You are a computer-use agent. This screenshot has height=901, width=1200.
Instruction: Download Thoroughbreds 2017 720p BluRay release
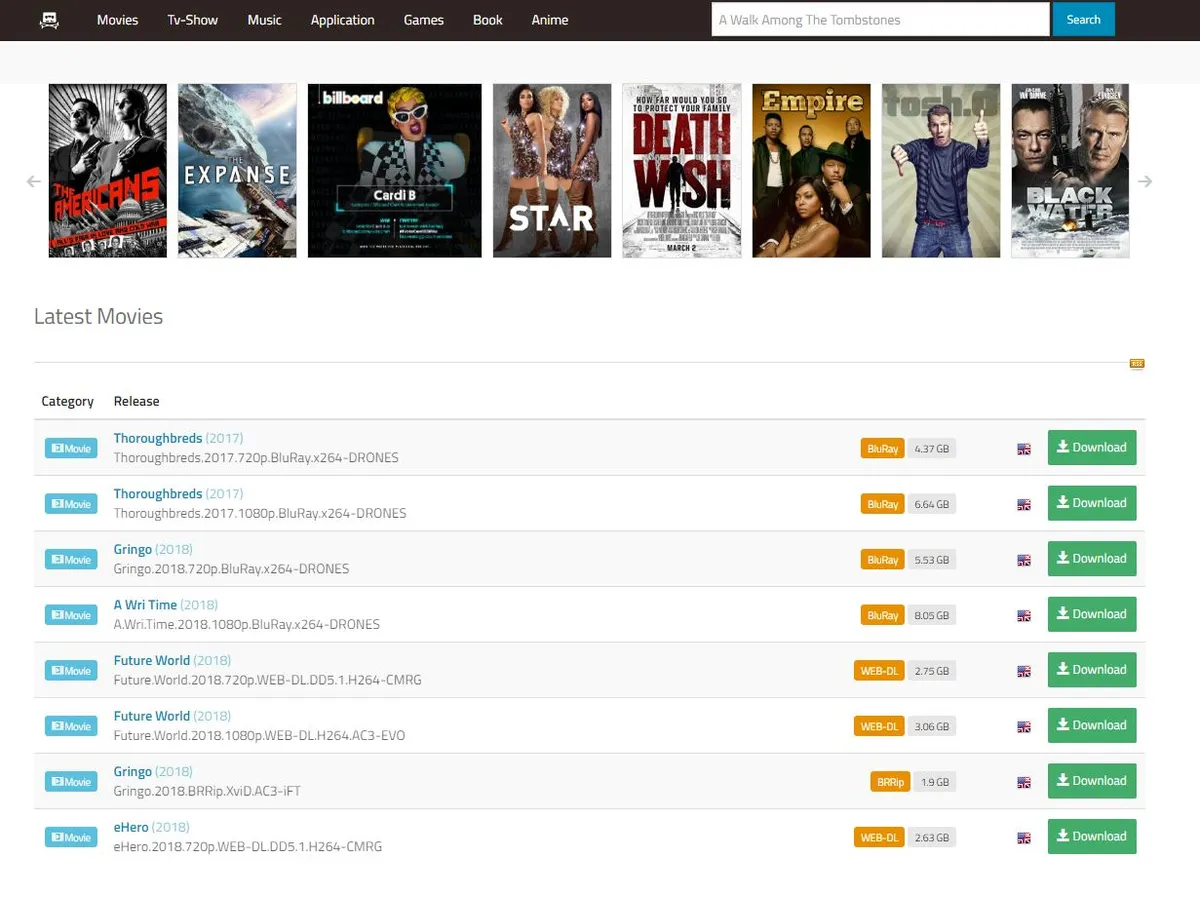(1091, 447)
